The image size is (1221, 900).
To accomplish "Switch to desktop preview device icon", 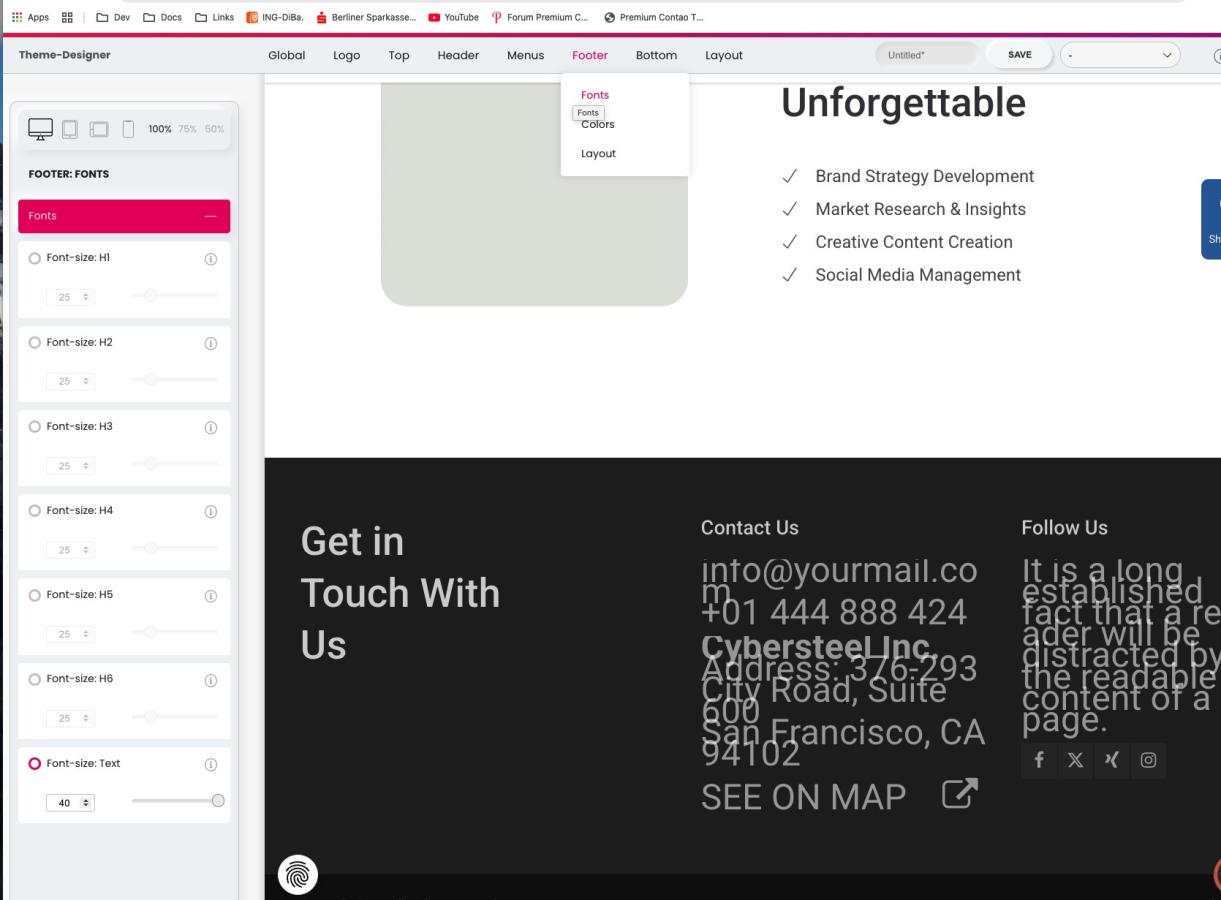I will pos(41,129).
